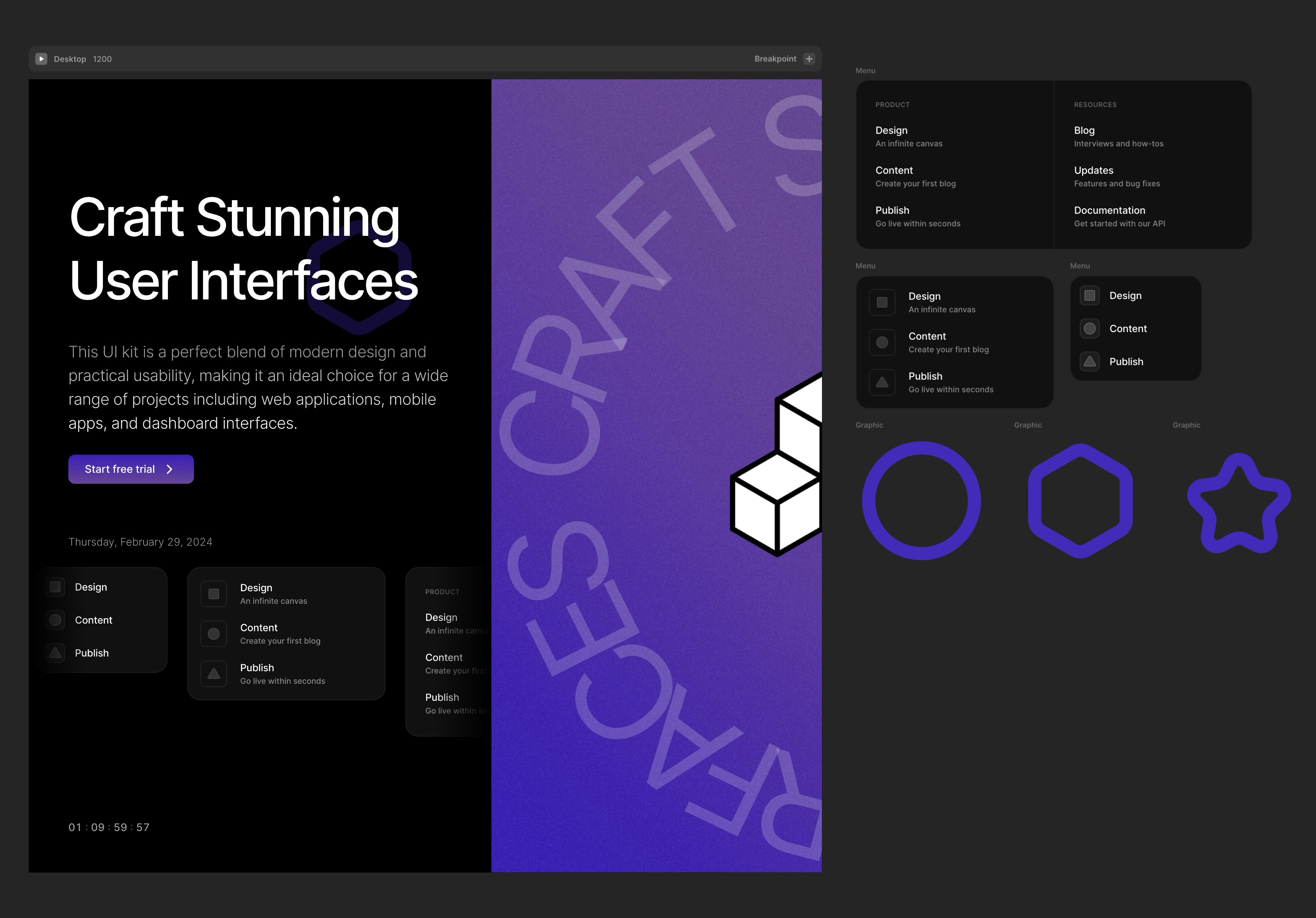This screenshot has width=1316, height=918.
Task: Select the triangle Publish icon in the menu card
Action: point(882,382)
